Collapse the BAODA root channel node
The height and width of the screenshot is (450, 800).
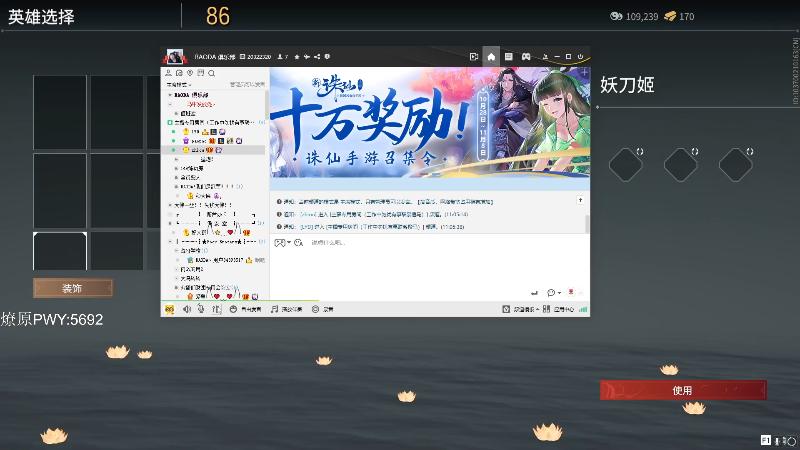tap(170, 95)
